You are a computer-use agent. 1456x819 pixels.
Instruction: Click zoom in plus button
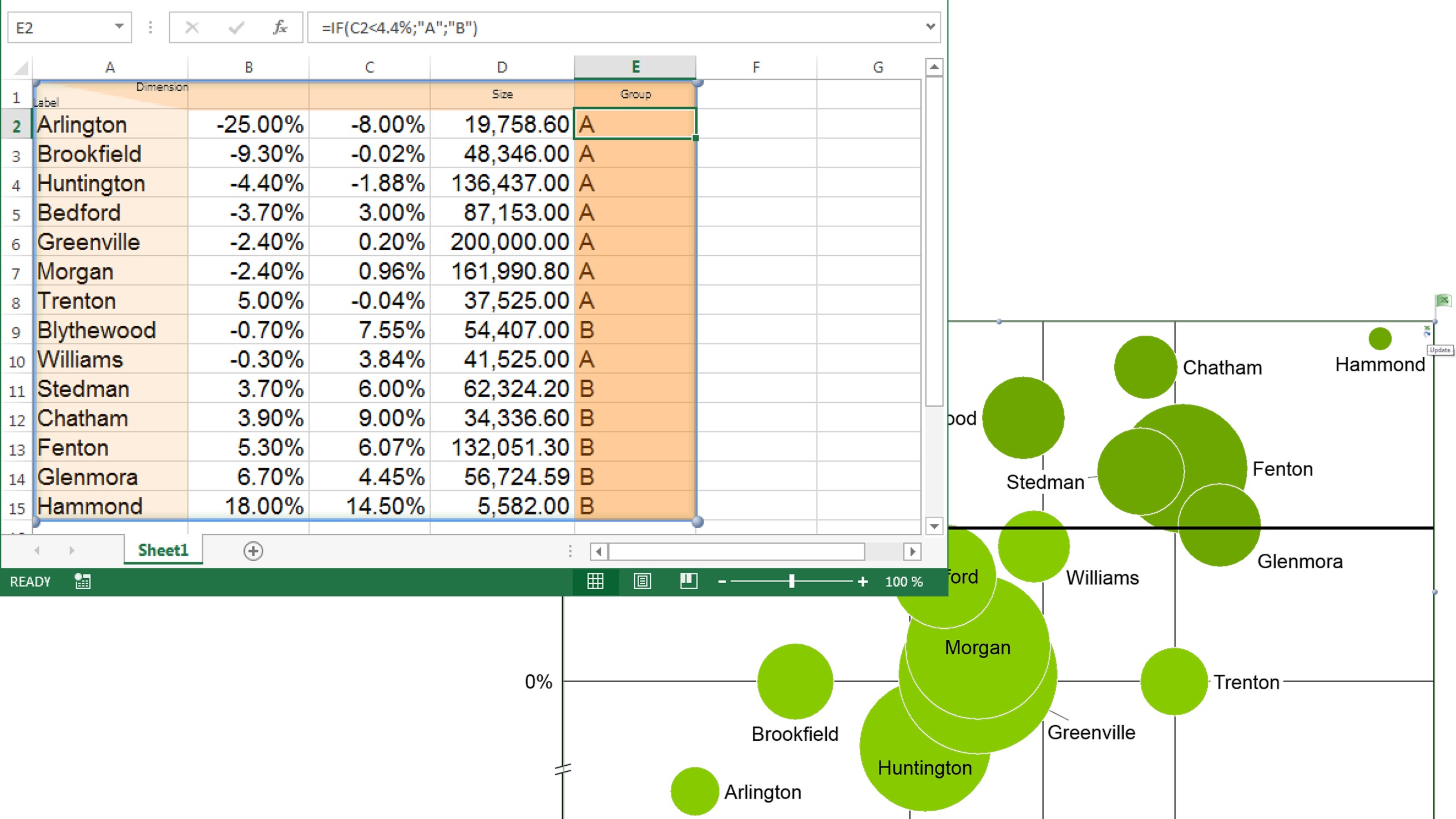tap(862, 582)
